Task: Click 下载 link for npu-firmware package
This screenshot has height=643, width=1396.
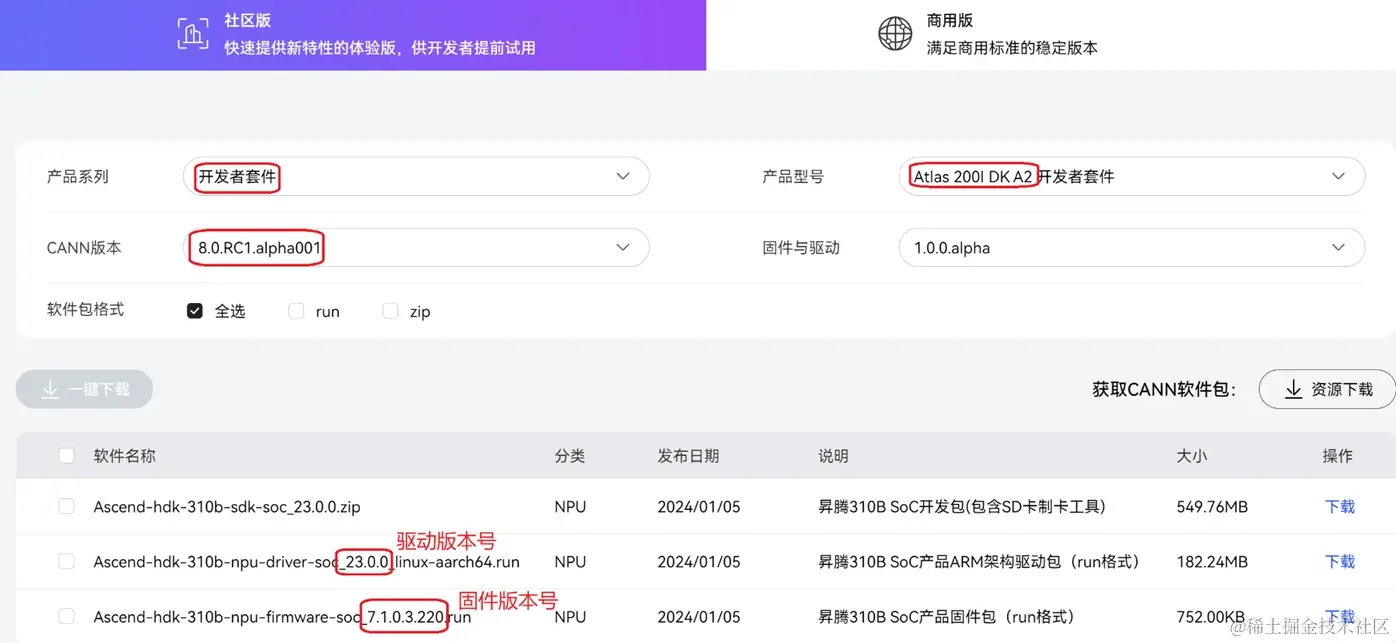Action: click(1340, 617)
